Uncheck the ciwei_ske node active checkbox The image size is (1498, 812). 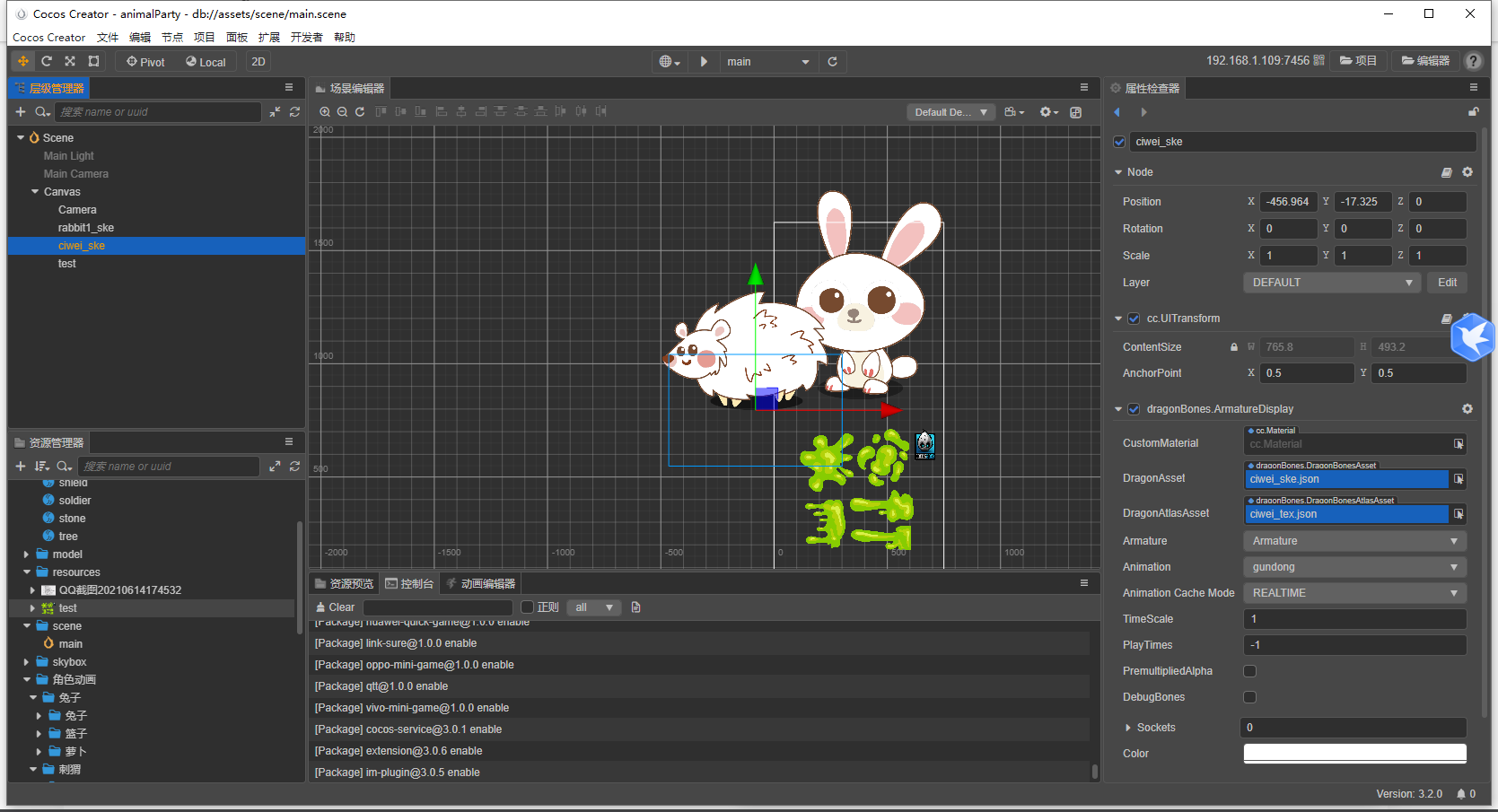[x=1119, y=142]
